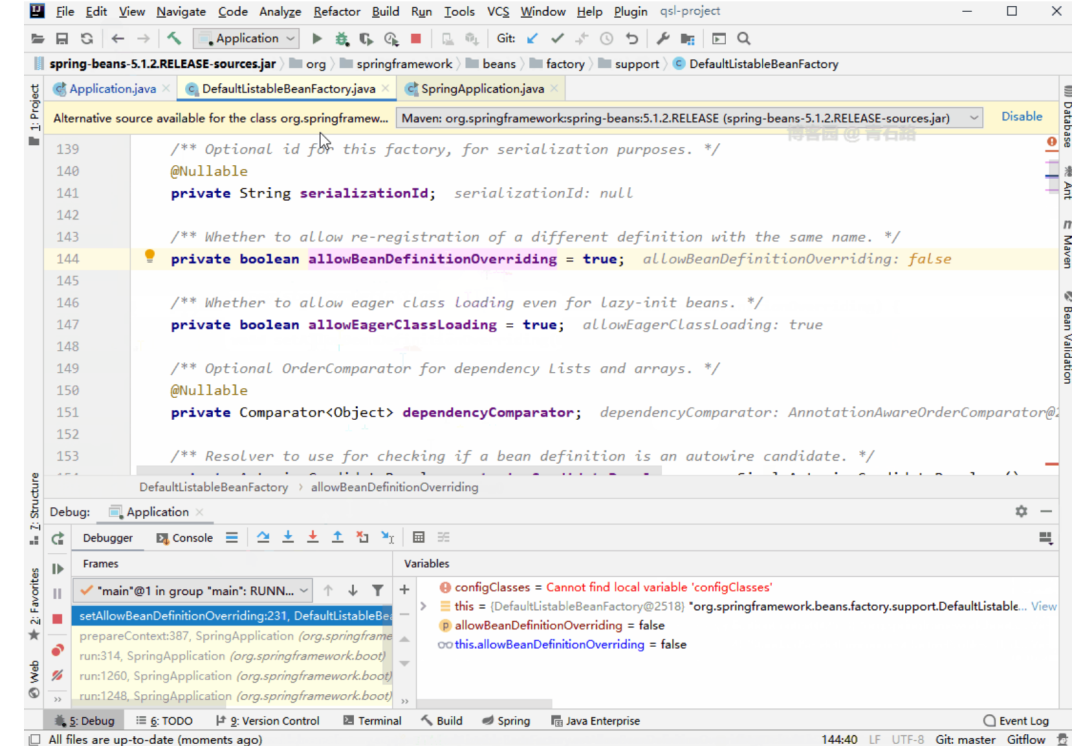The image size is (1080, 746).
Task: Click the Debugger tab
Action: pos(107,538)
